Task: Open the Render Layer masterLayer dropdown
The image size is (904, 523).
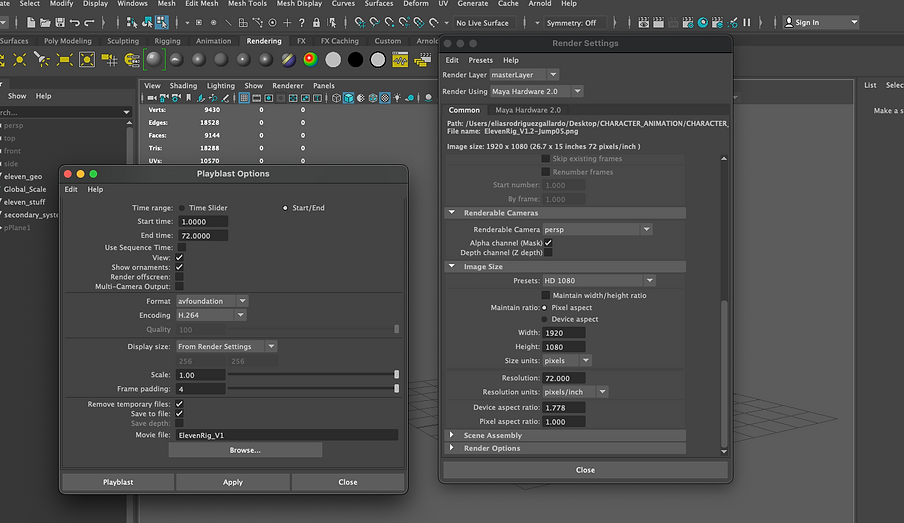Action: tap(524, 75)
